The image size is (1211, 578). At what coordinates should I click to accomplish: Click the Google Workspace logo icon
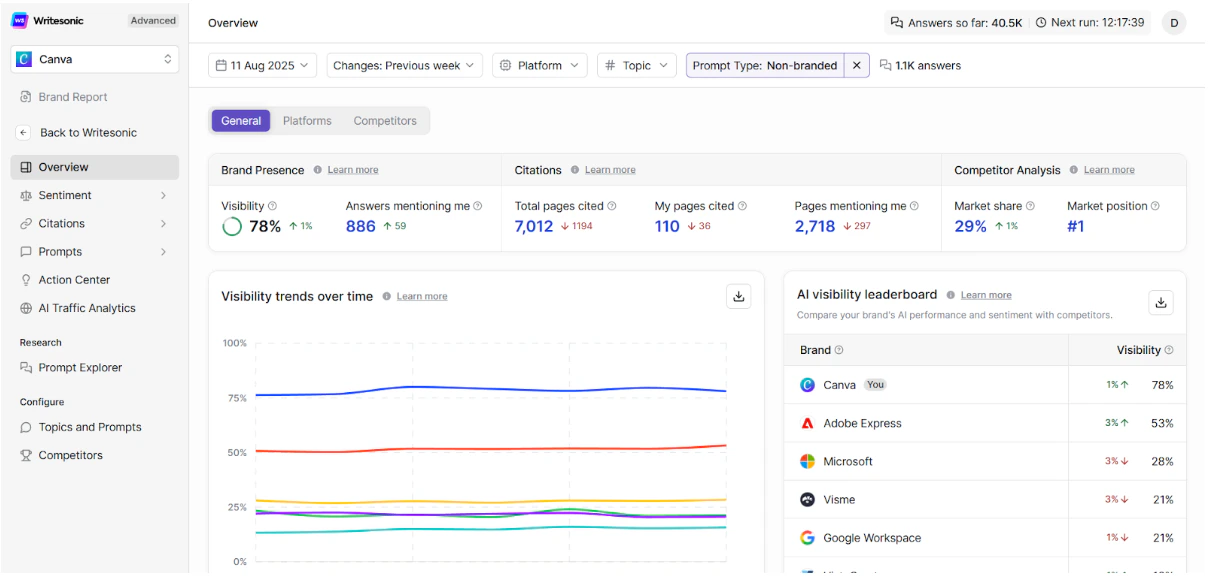(808, 538)
